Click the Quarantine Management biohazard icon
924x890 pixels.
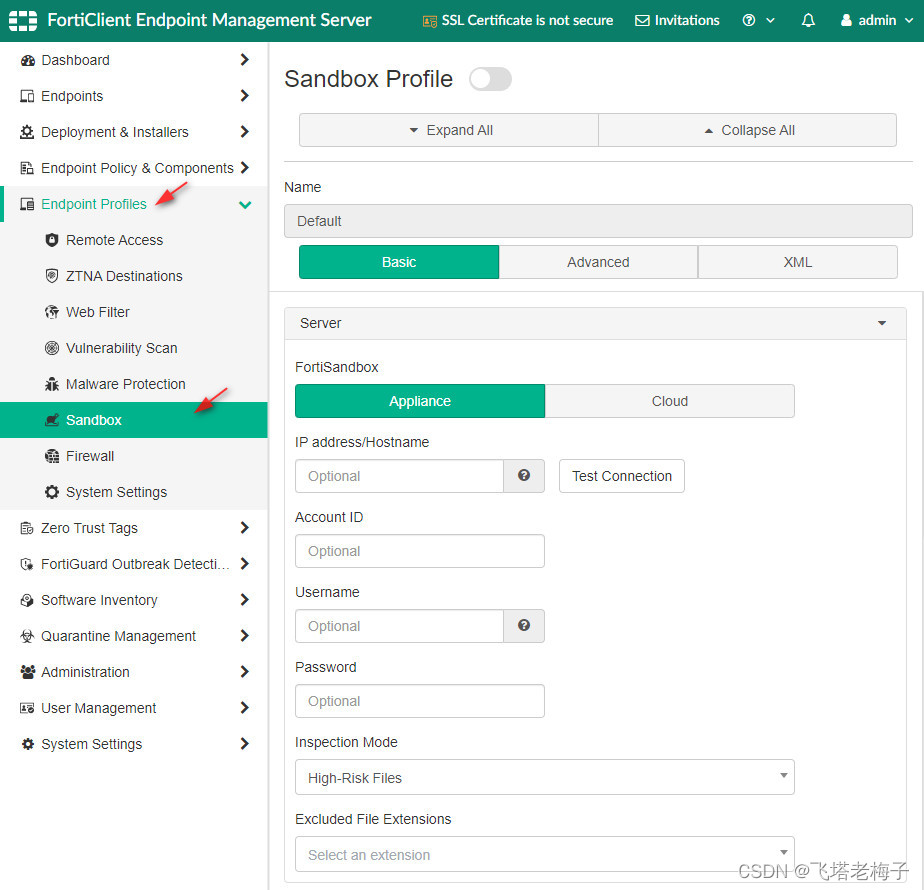coord(27,636)
